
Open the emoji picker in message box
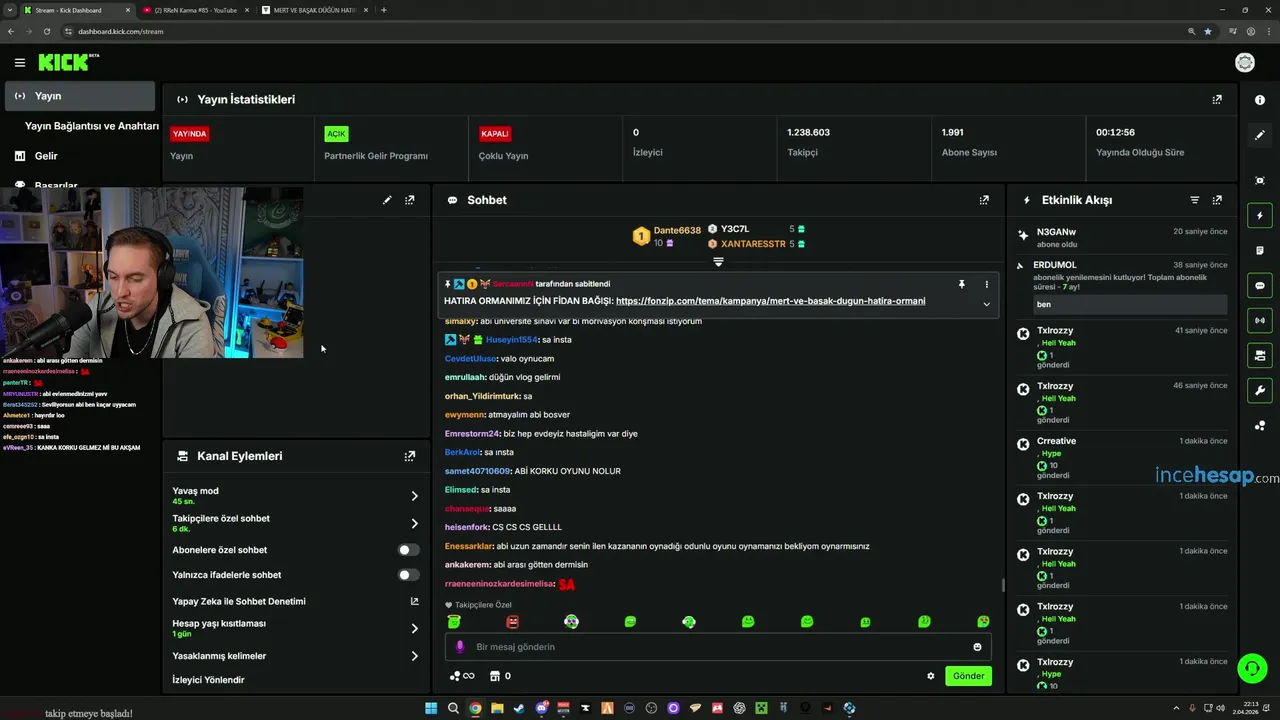point(977,647)
